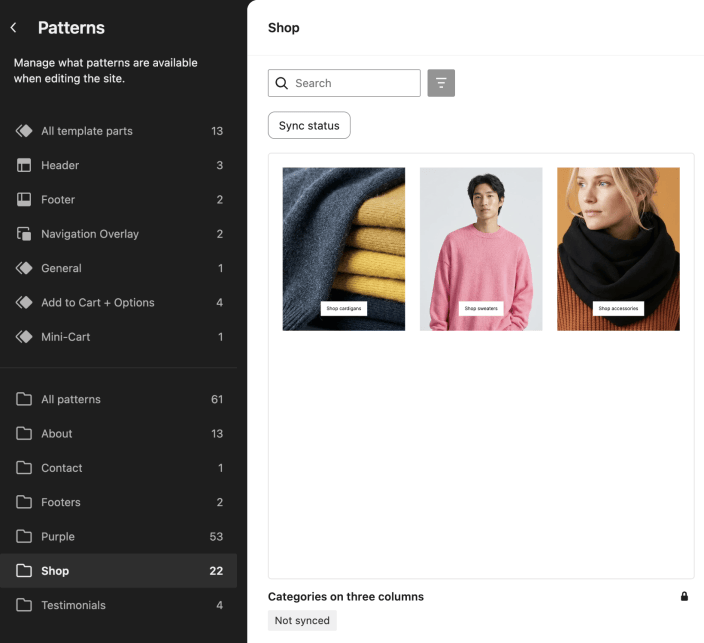This screenshot has width=704, height=643.
Task: Click the Shop accessories button
Action: click(x=618, y=308)
